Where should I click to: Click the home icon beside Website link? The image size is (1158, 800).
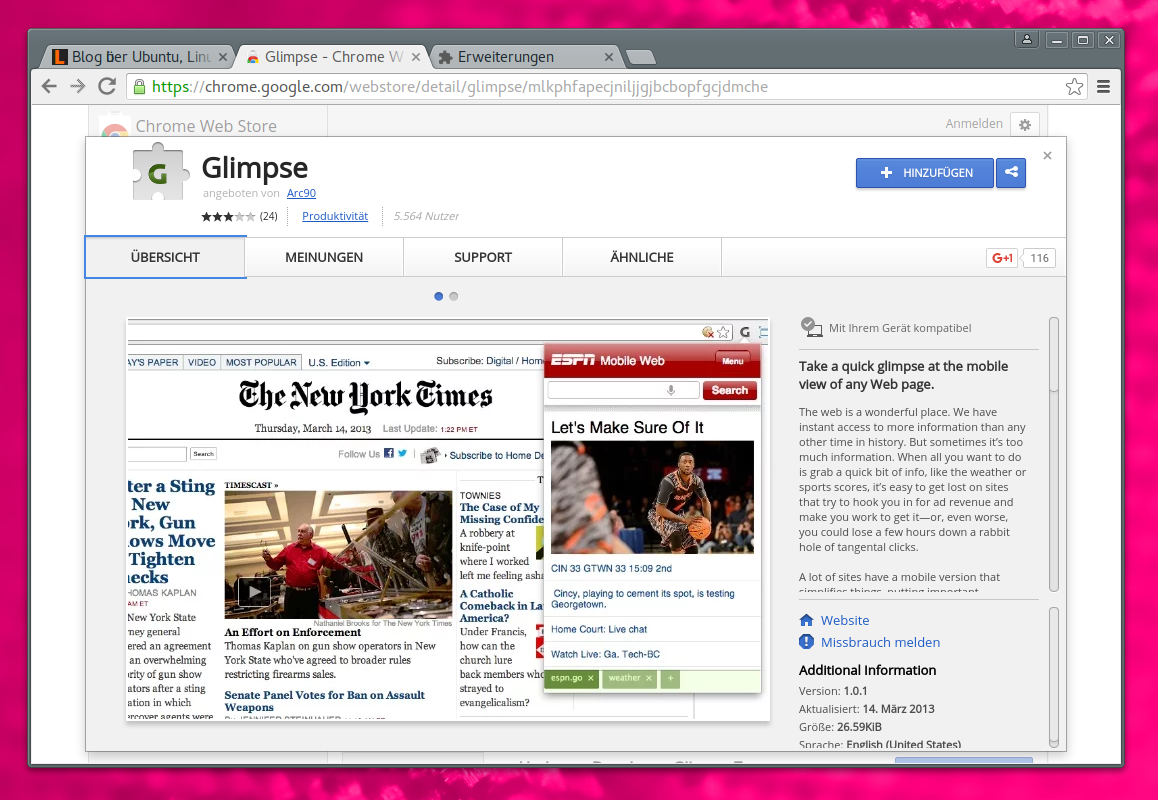pos(806,620)
